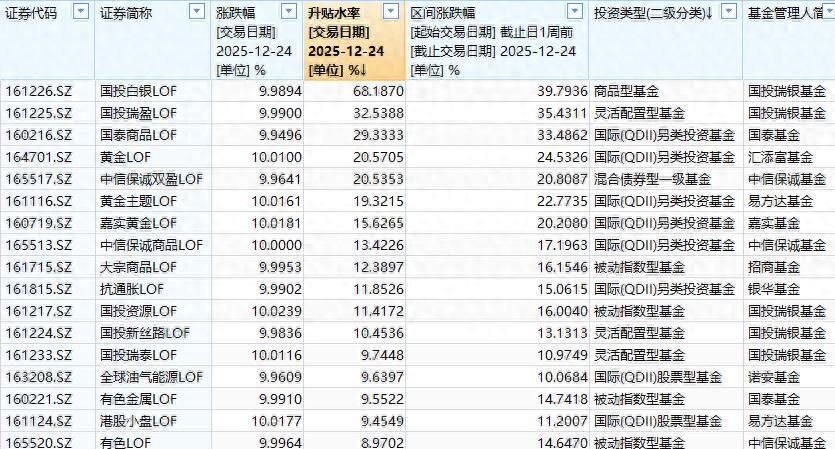Select security code 160719.SZ
The height and width of the screenshot is (449, 835).
click(38, 223)
